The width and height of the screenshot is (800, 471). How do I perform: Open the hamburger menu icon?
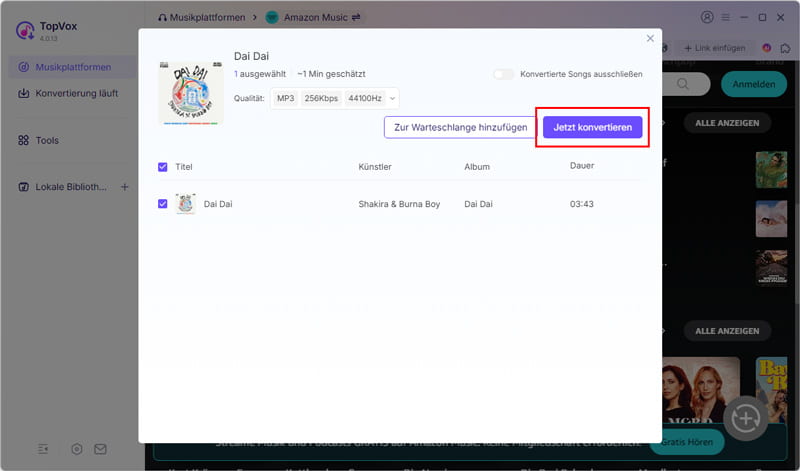[x=726, y=17]
